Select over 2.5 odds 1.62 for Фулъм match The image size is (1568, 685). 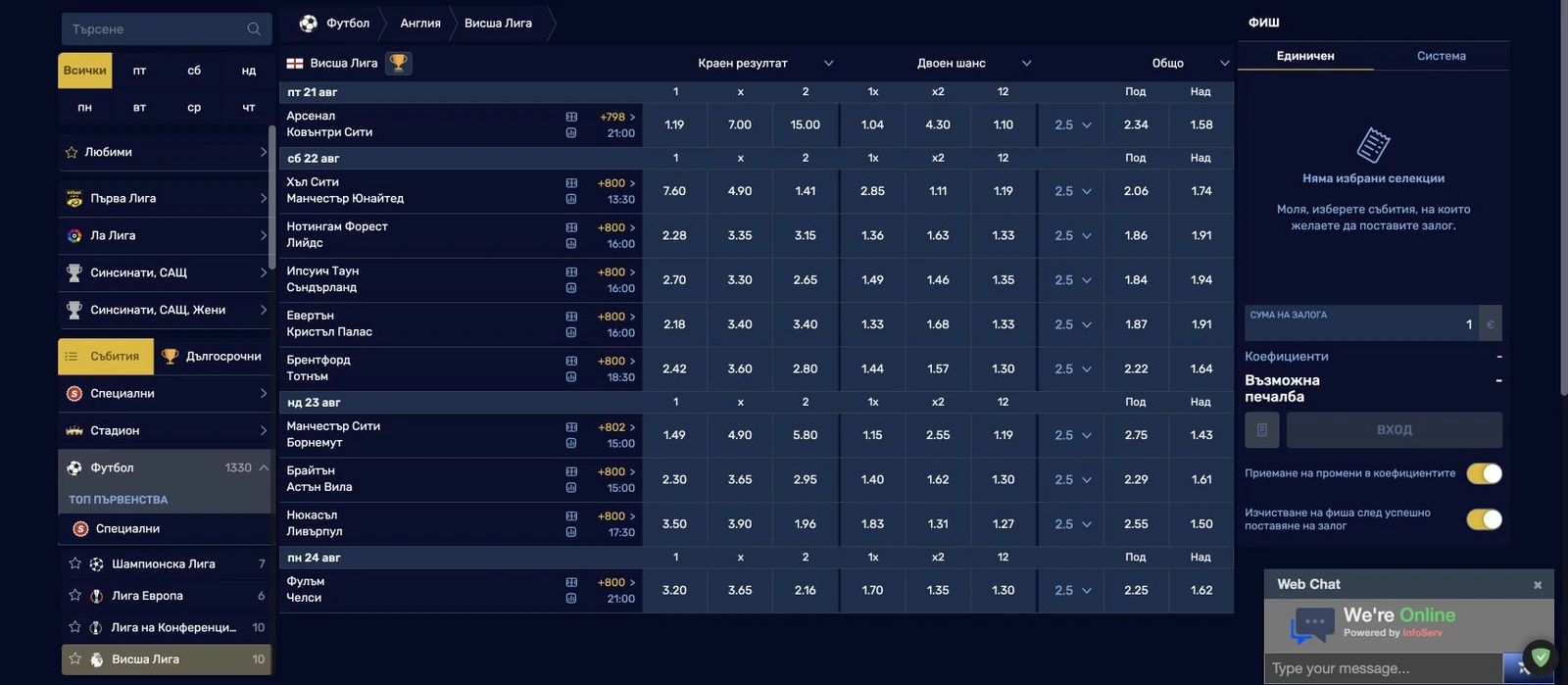[1201, 590]
